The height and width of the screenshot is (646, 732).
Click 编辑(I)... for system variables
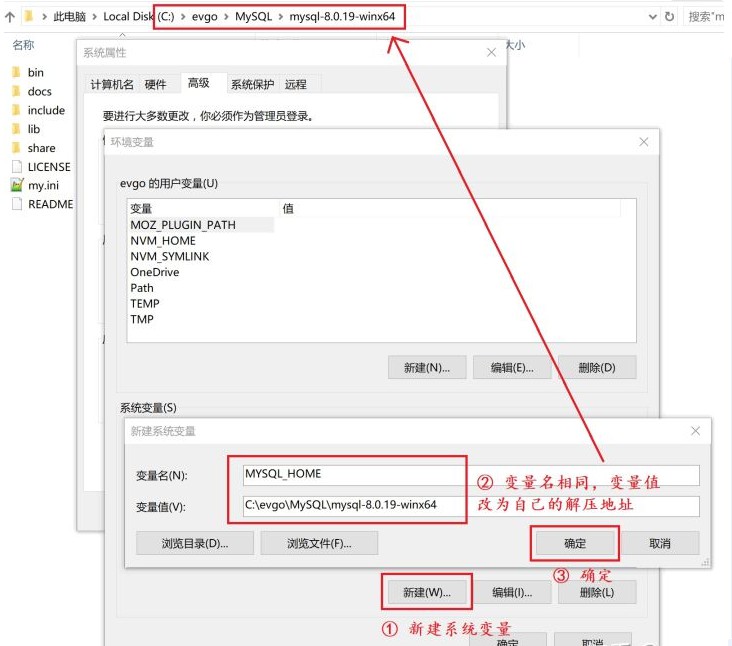pos(512,592)
